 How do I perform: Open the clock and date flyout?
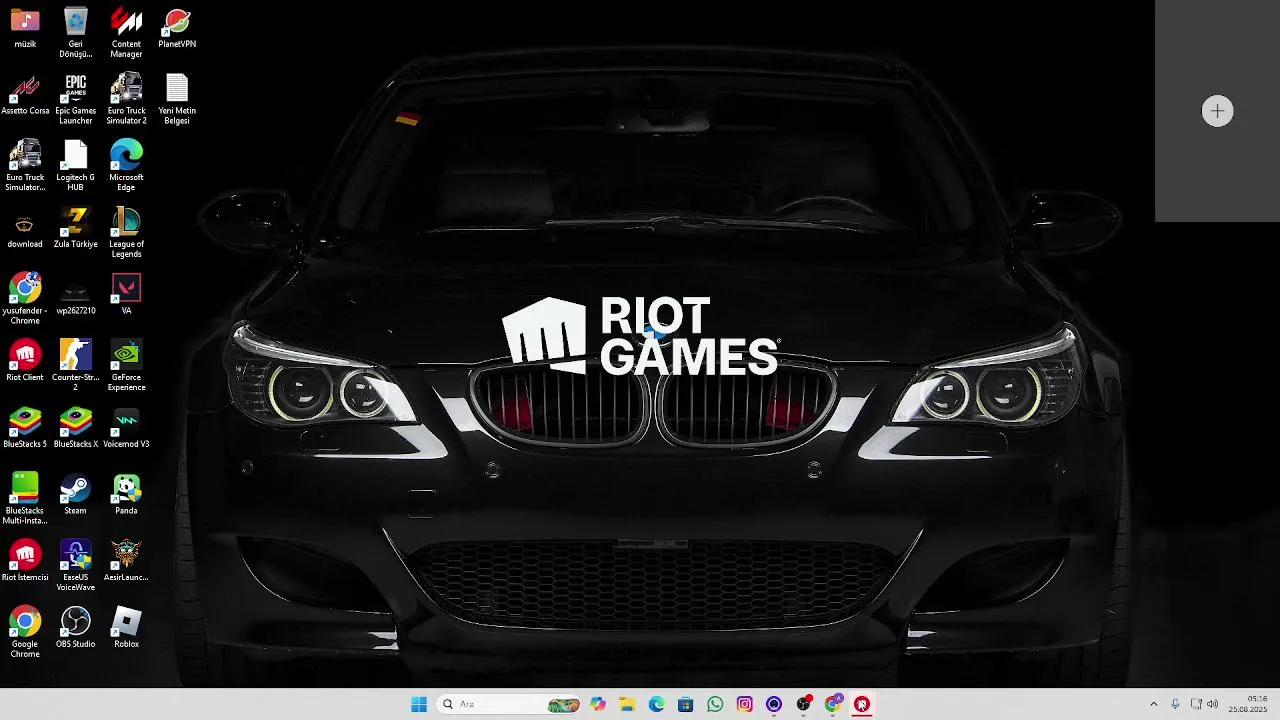1248,704
